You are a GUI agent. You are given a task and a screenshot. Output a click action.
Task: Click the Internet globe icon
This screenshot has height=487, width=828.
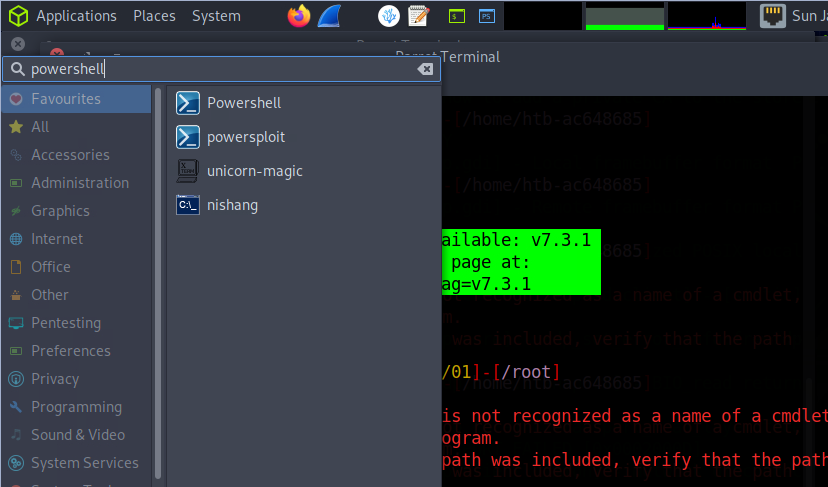pyautogui.click(x=16, y=239)
